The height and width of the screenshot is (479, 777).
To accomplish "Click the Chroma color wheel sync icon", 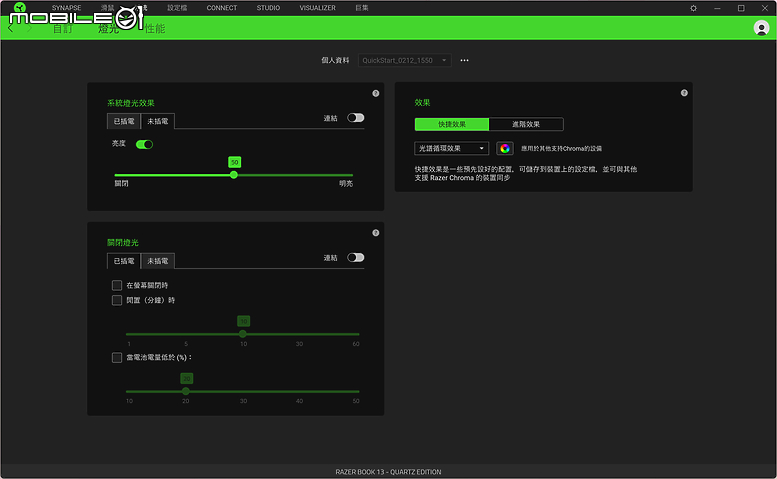I will (504, 148).
